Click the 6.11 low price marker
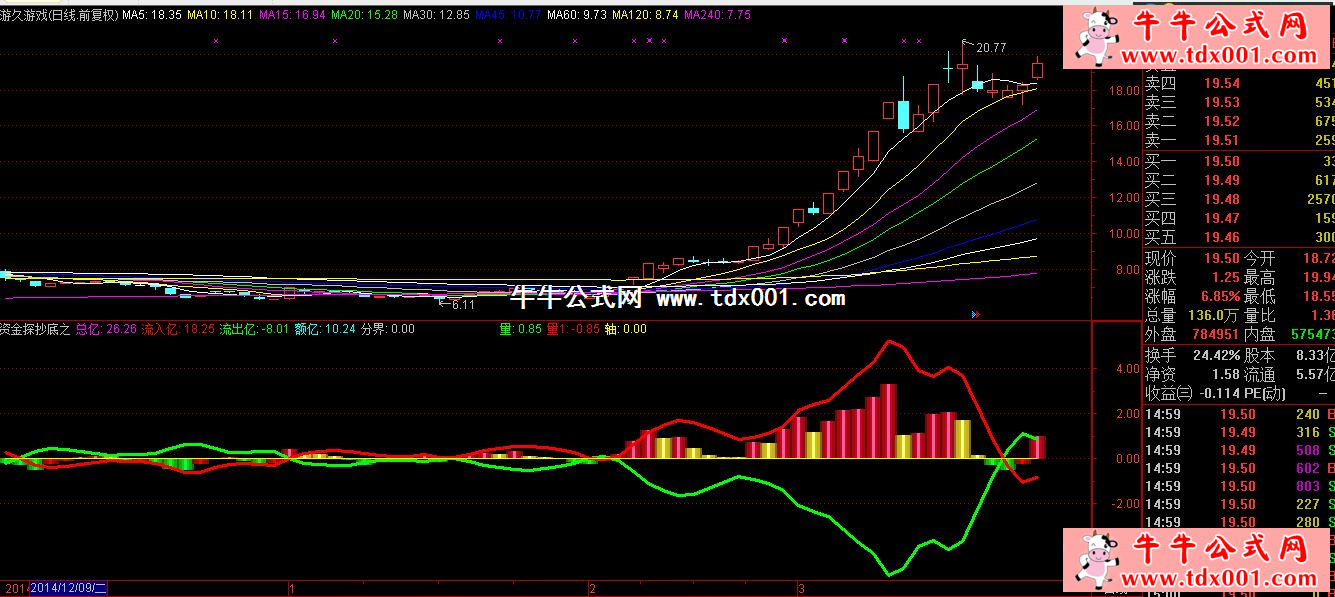 click(460, 304)
